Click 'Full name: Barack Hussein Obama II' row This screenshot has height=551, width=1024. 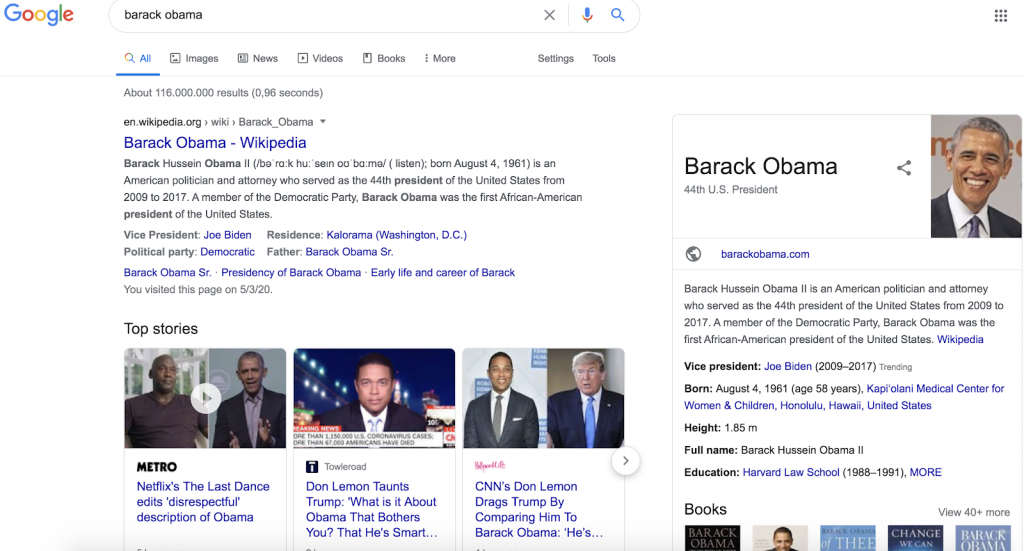tap(773, 450)
